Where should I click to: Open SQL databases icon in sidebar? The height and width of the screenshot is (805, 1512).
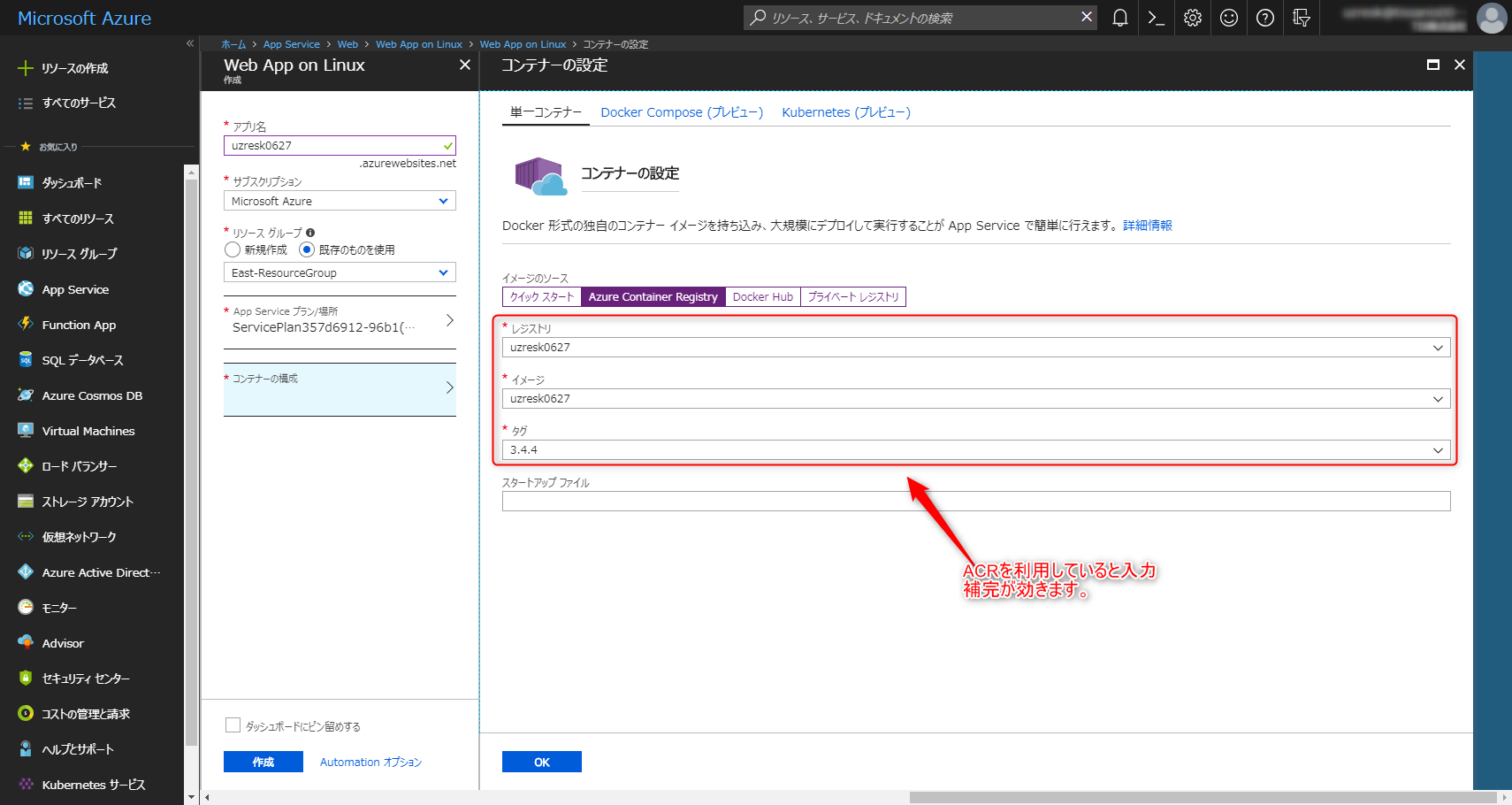26,359
